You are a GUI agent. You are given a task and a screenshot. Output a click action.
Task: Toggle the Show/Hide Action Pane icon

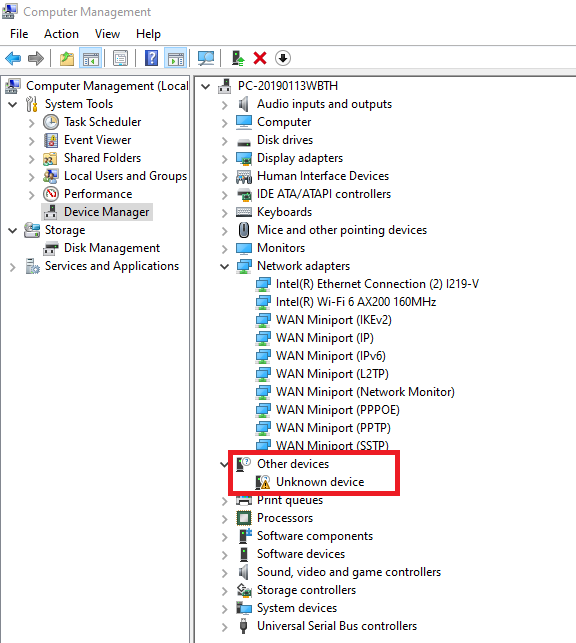coord(176,58)
